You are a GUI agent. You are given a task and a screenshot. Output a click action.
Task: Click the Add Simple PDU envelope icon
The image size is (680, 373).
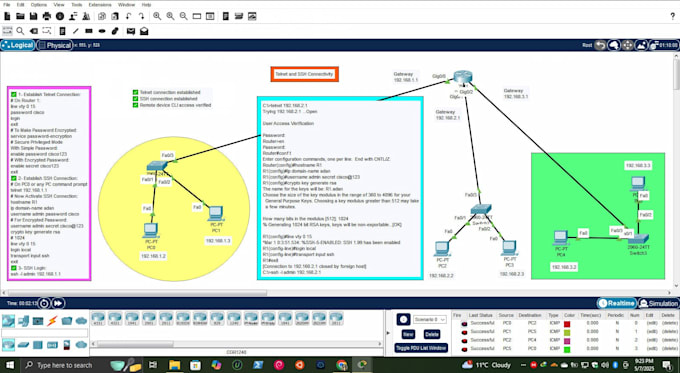click(131, 31)
